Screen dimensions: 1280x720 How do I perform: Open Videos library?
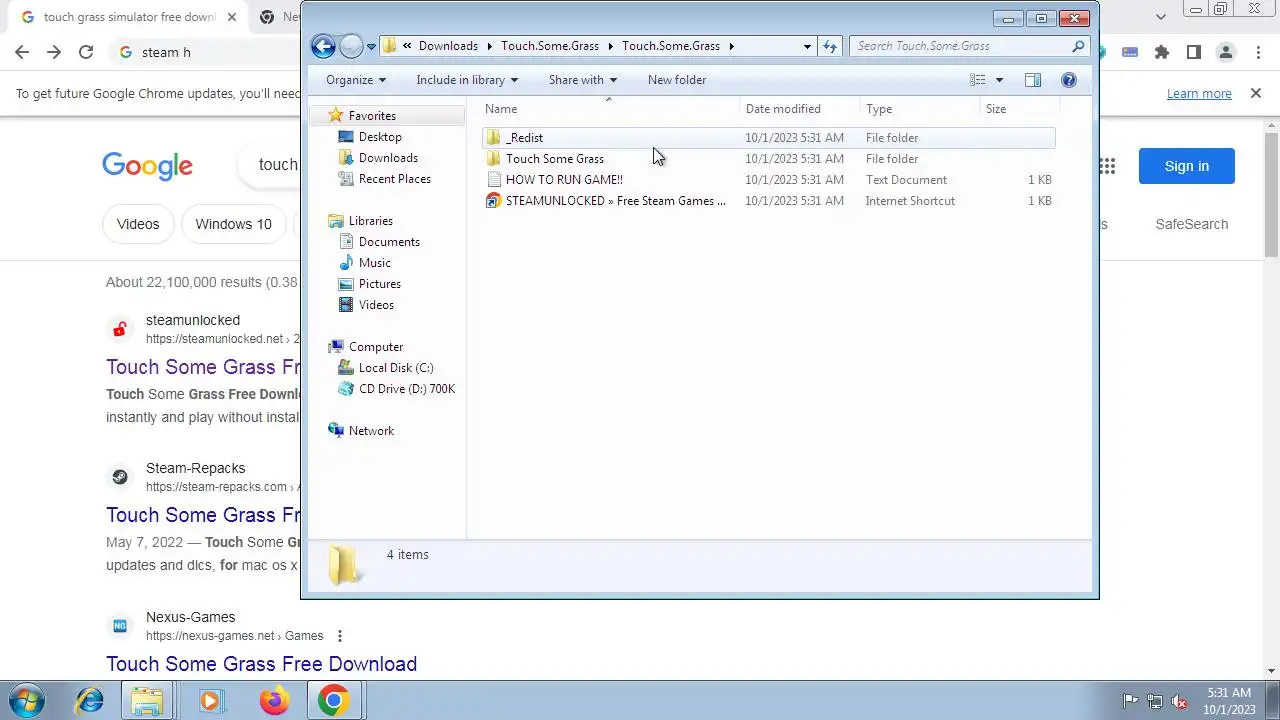376,305
